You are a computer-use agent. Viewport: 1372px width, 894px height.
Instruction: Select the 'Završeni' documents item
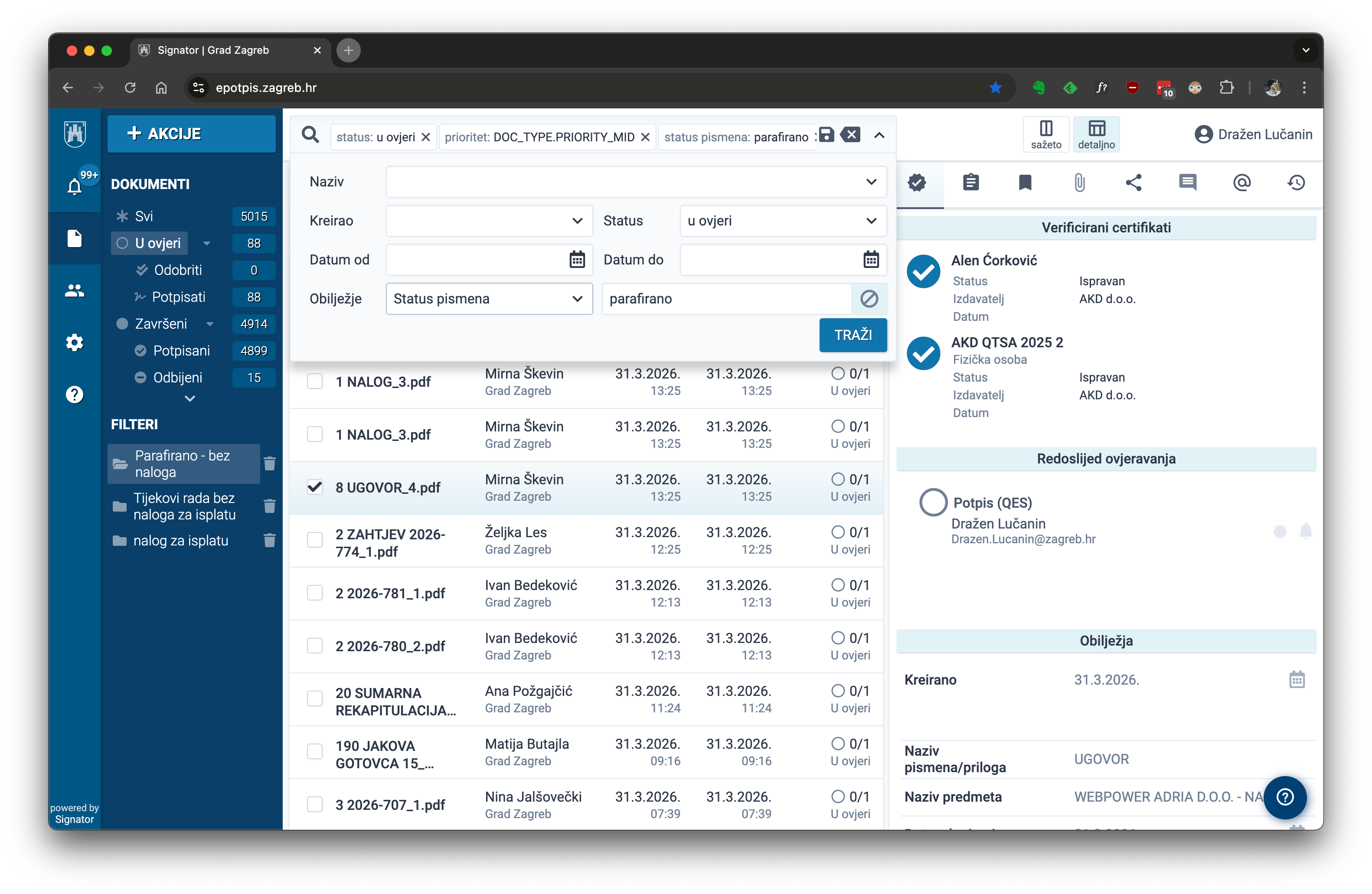[161, 324]
